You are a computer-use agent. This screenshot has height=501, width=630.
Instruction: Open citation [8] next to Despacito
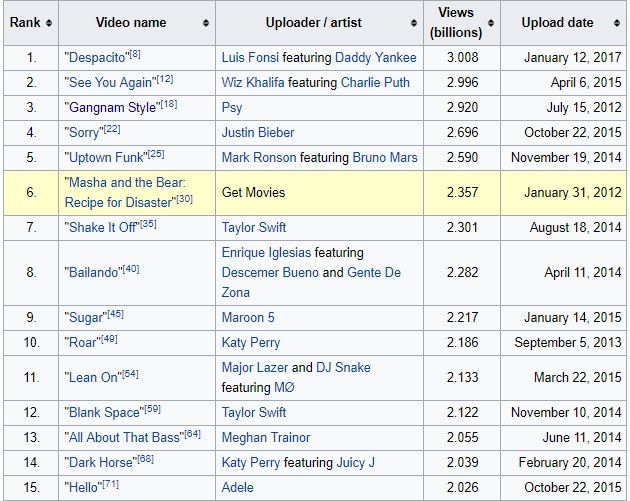[135, 54]
